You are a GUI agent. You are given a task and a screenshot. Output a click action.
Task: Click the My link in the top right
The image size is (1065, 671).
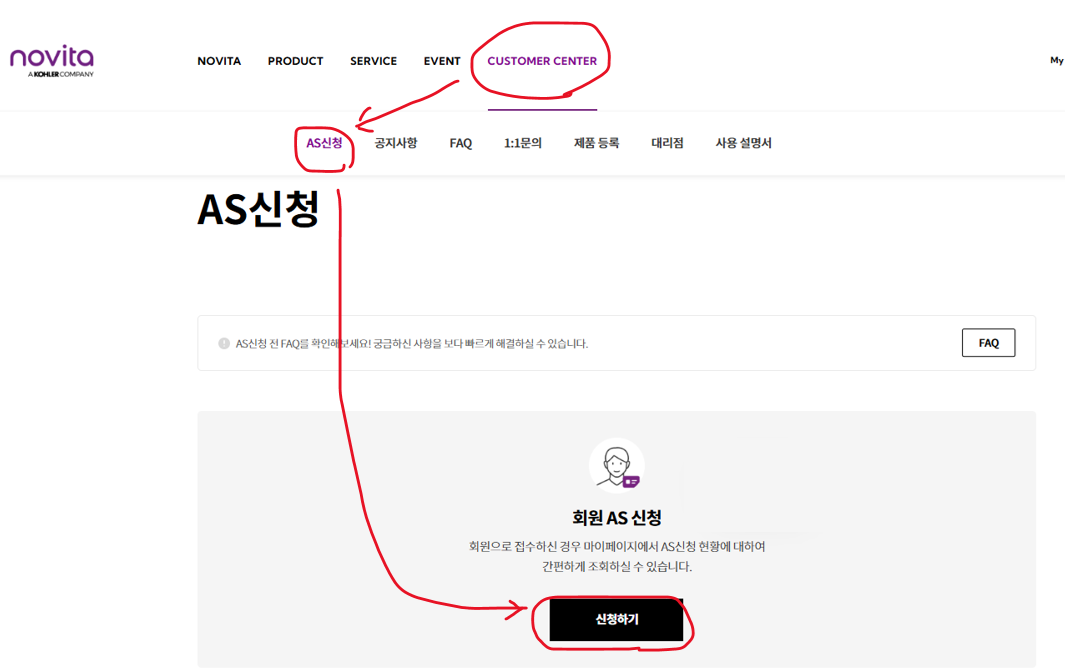click(x=1057, y=61)
